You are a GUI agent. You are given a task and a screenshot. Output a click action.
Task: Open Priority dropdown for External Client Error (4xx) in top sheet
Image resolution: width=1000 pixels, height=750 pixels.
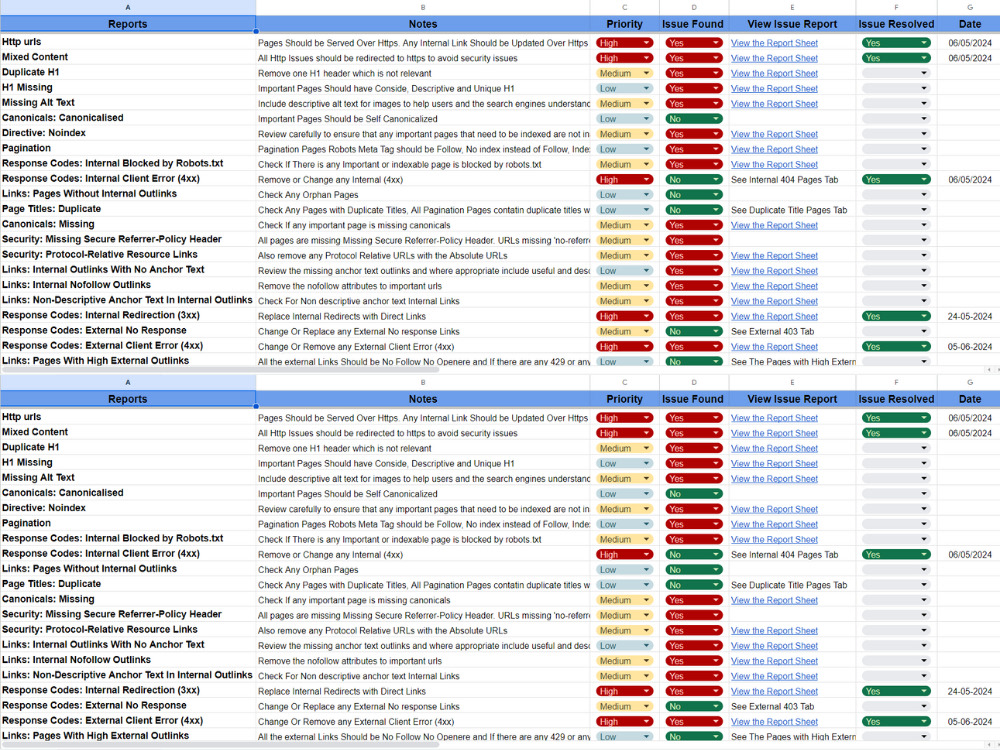tap(624, 347)
